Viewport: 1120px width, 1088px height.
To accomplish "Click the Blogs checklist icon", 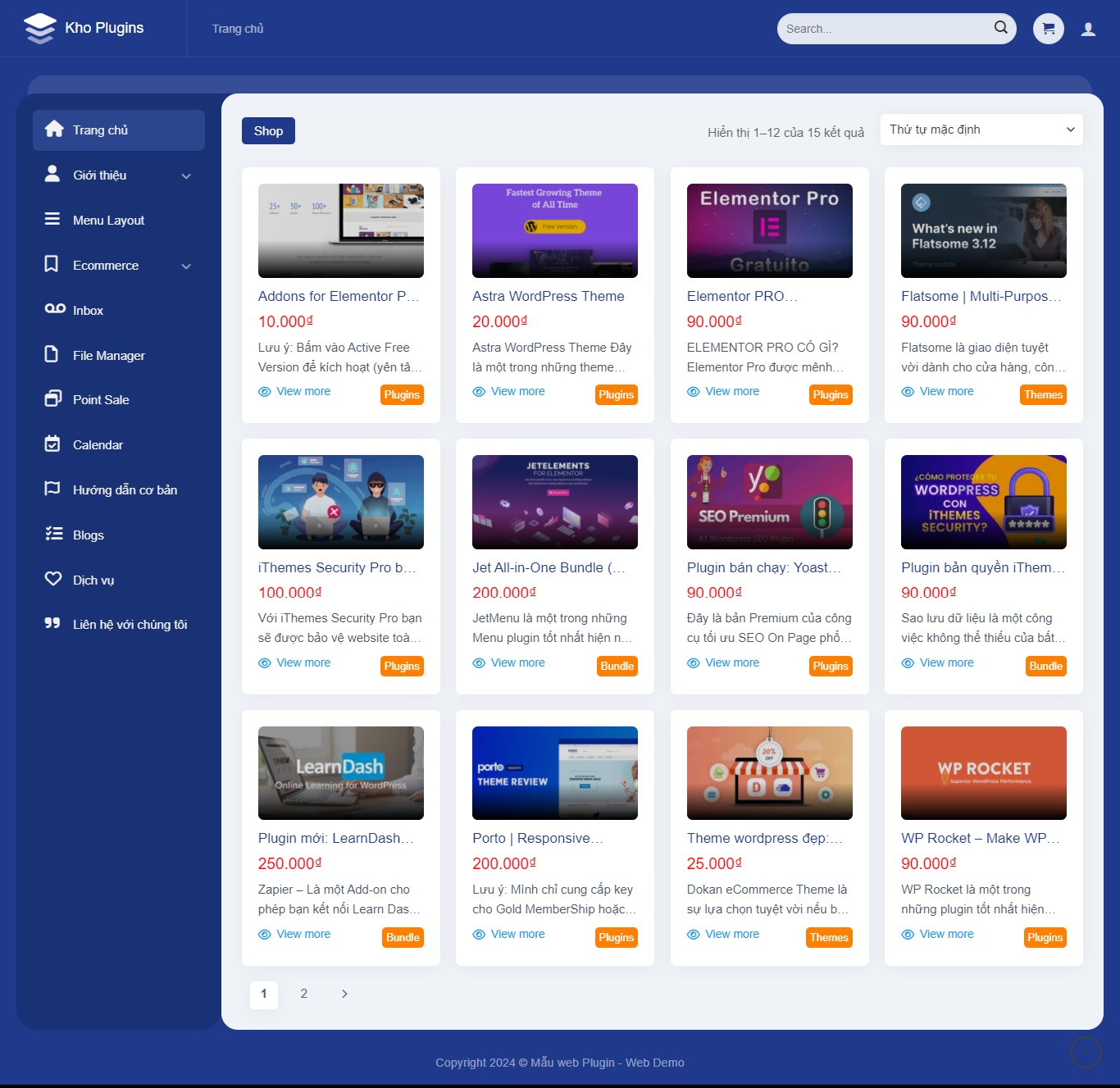I will (x=52, y=535).
